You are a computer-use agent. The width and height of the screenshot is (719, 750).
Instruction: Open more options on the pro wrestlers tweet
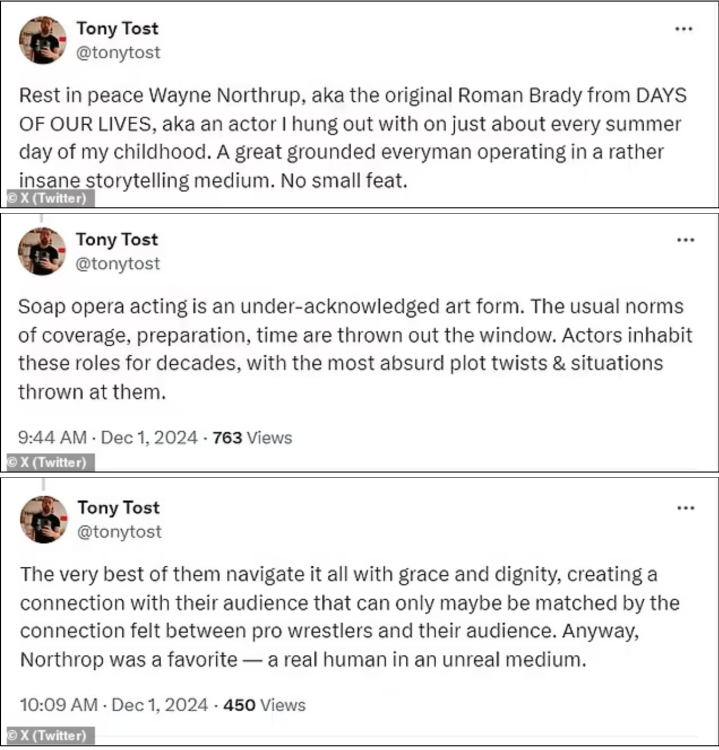tap(684, 508)
